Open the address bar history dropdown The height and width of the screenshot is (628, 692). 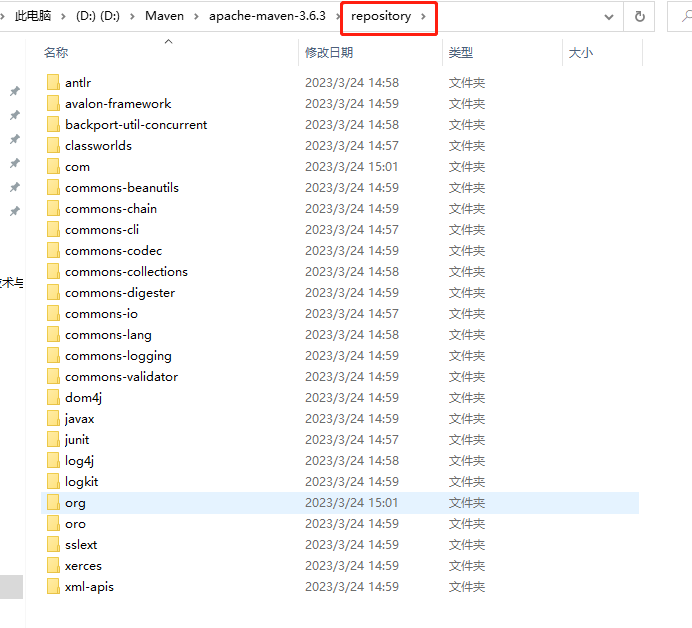(609, 17)
